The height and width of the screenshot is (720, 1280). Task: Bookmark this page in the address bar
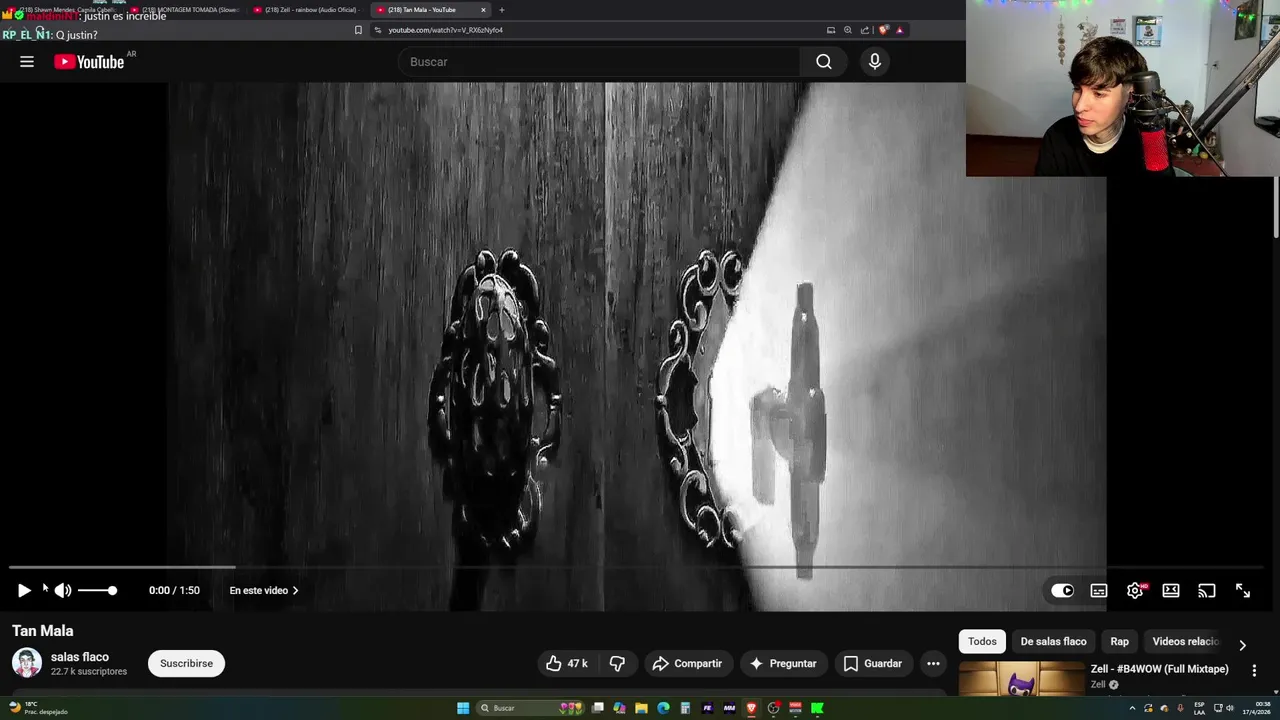click(358, 30)
